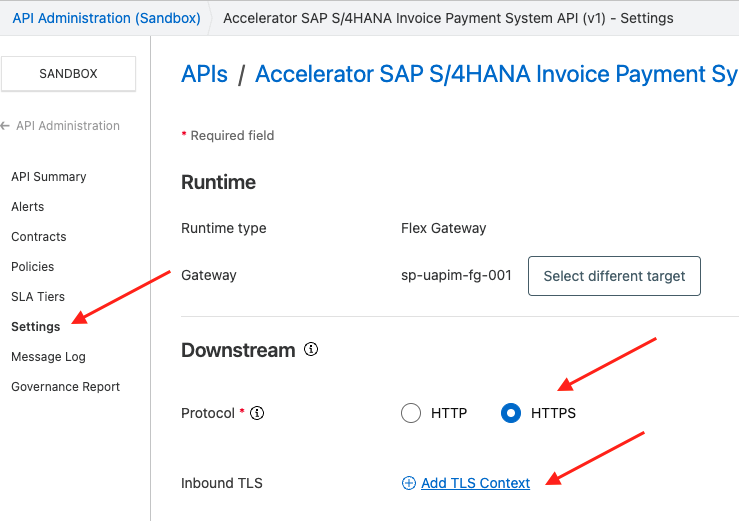Go to Contracts in the sidebar

point(39,237)
